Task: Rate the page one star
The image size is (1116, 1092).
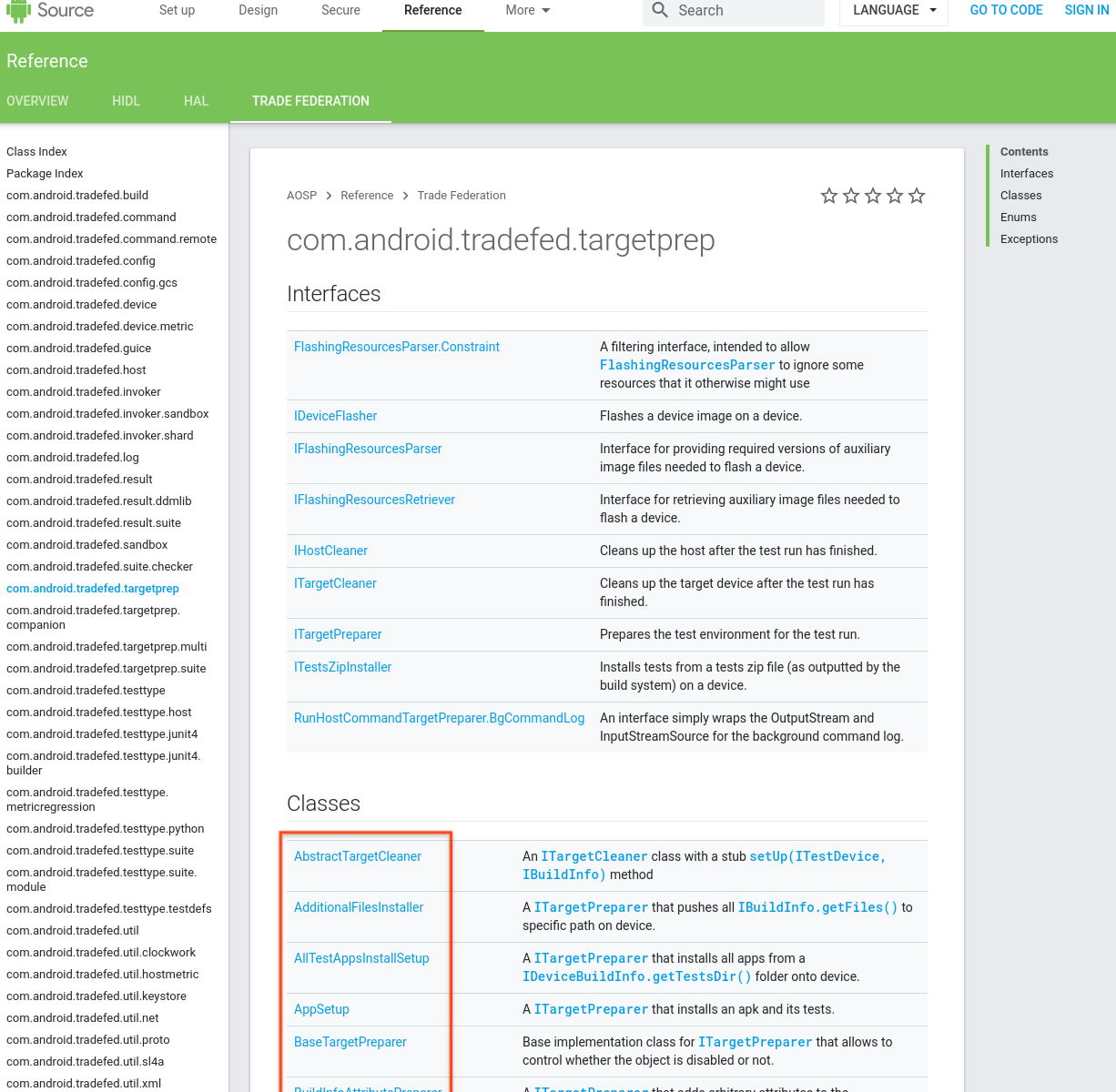Action: click(828, 196)
